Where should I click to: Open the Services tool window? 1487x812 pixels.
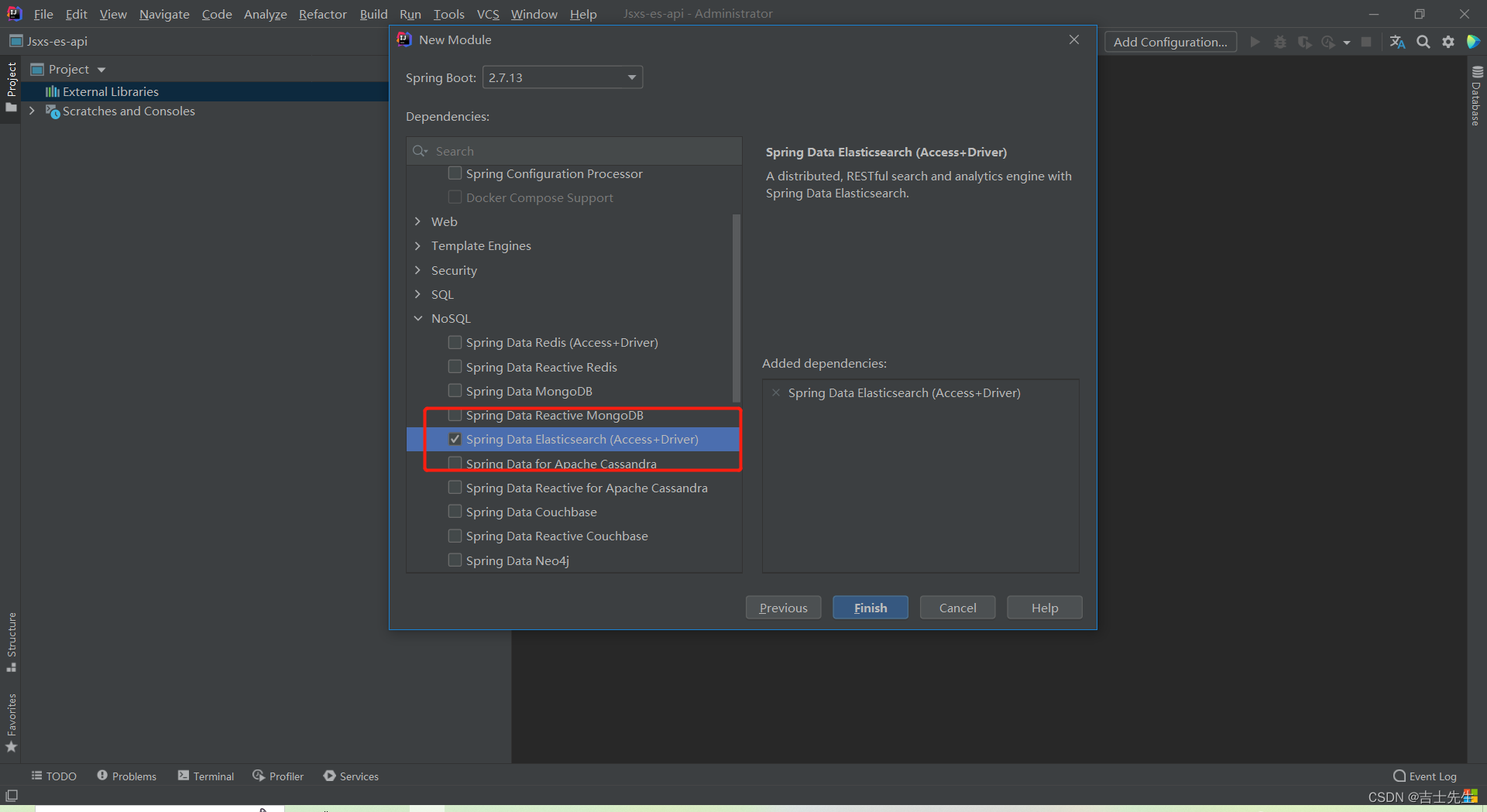point(351,776)
